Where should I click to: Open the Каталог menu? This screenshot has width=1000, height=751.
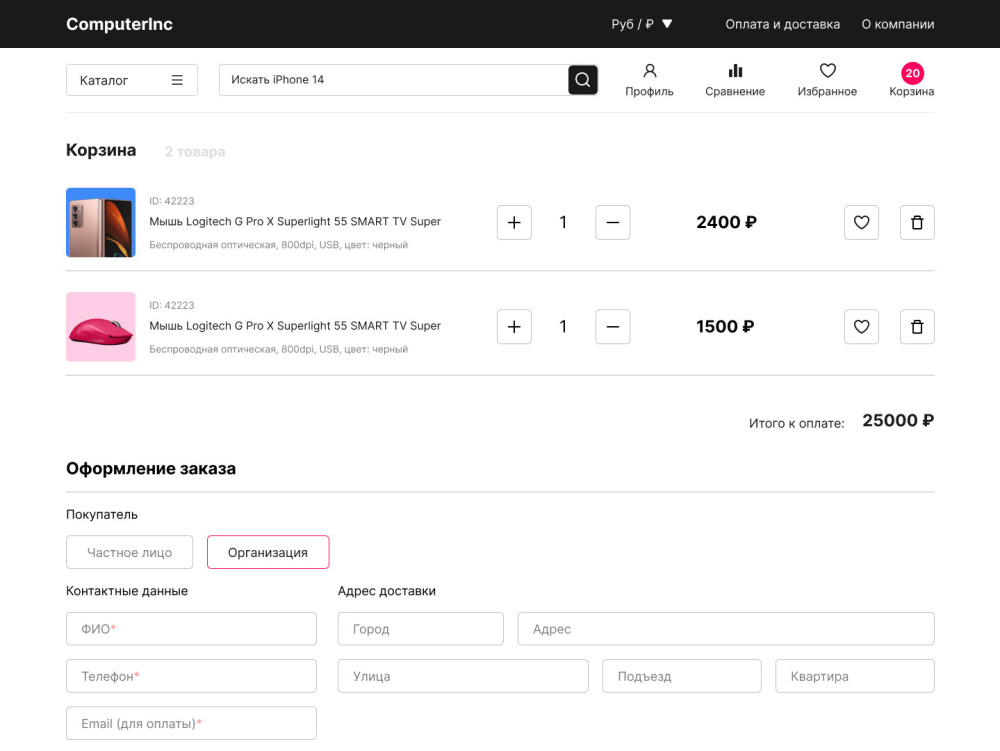[132, 80]
